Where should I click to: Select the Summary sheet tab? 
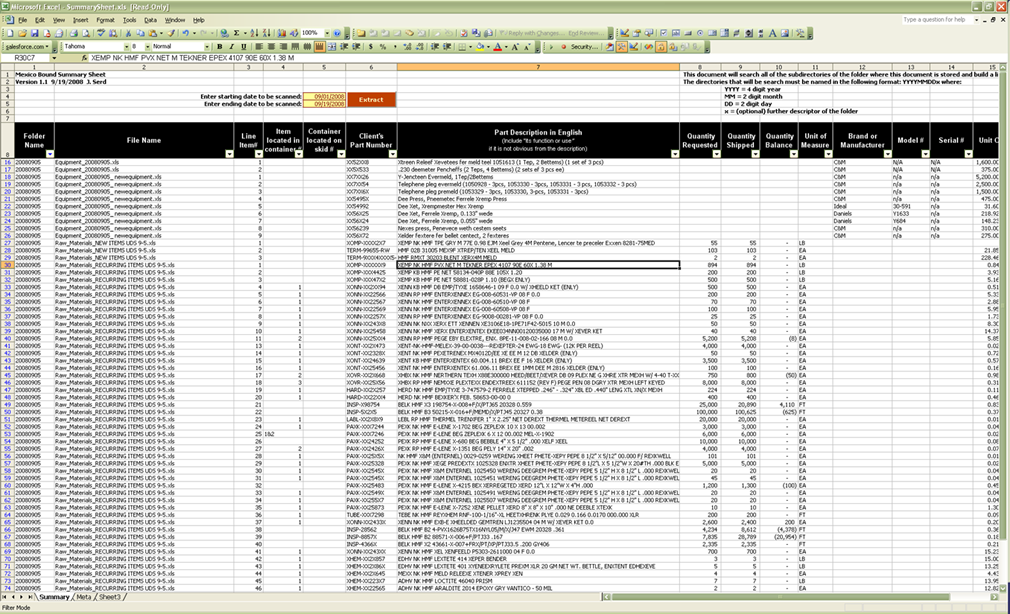pyautogui.click(x=54, y=597)
